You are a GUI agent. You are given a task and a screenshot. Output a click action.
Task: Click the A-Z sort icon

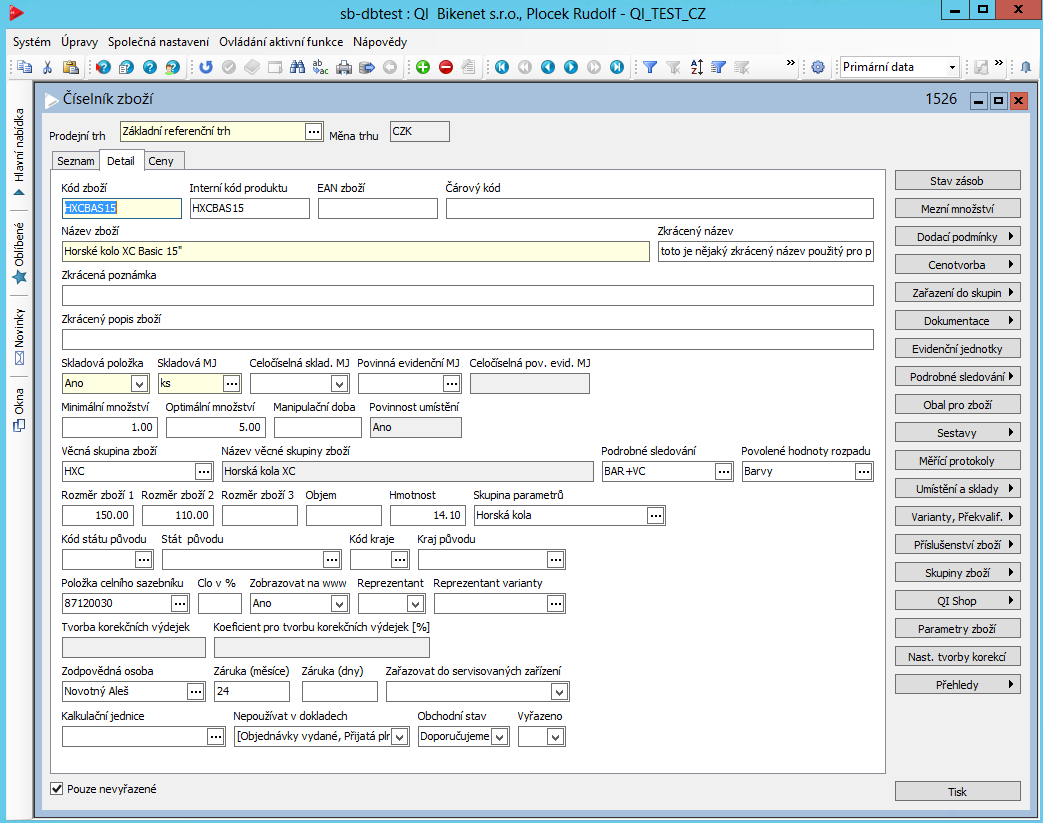tap(697, 67)
